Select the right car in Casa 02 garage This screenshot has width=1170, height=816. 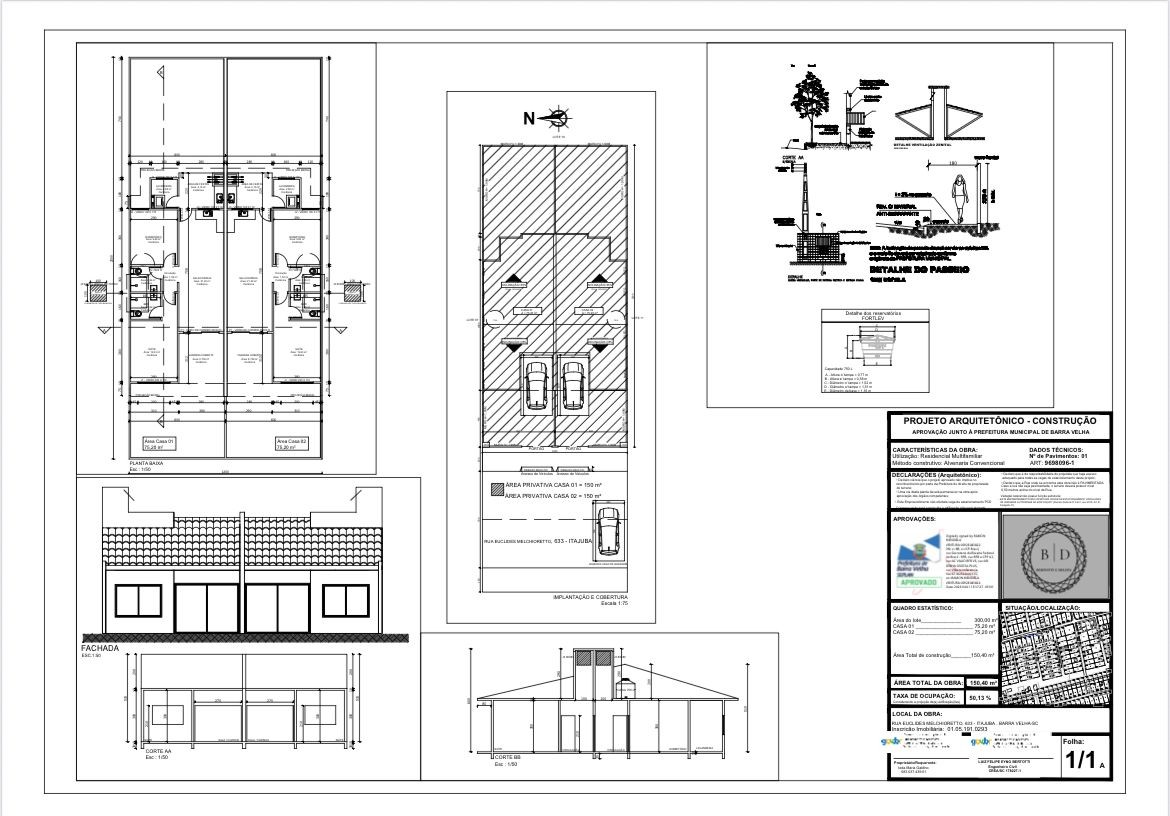(x=573, y=385)
